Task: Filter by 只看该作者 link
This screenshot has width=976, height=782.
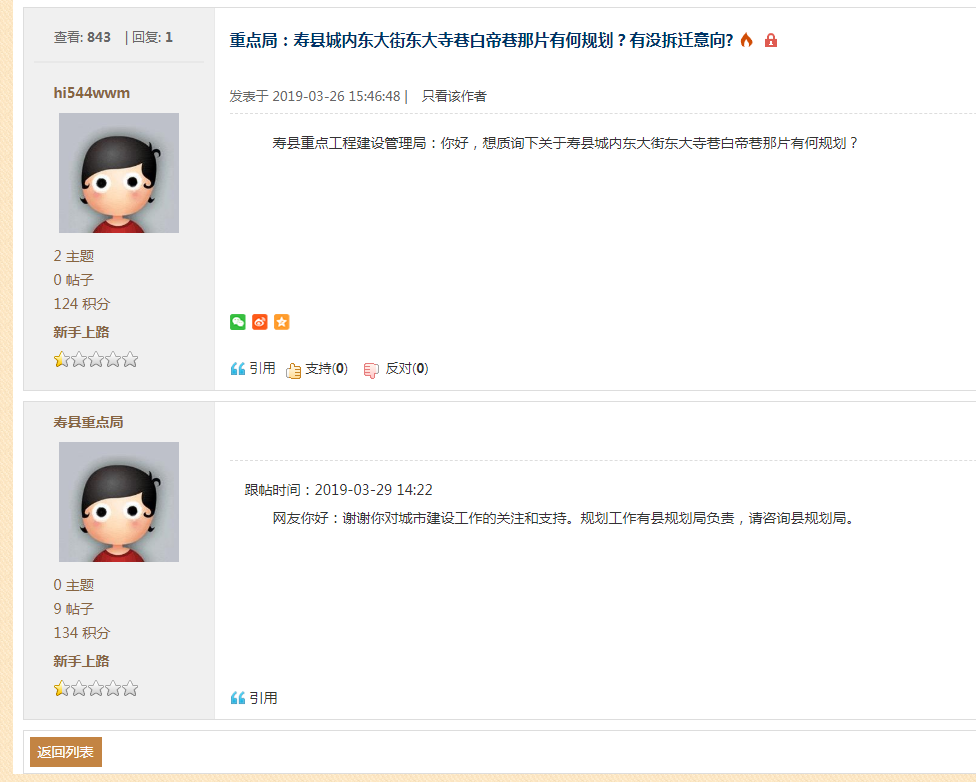Action: click(x=454, y=96)
